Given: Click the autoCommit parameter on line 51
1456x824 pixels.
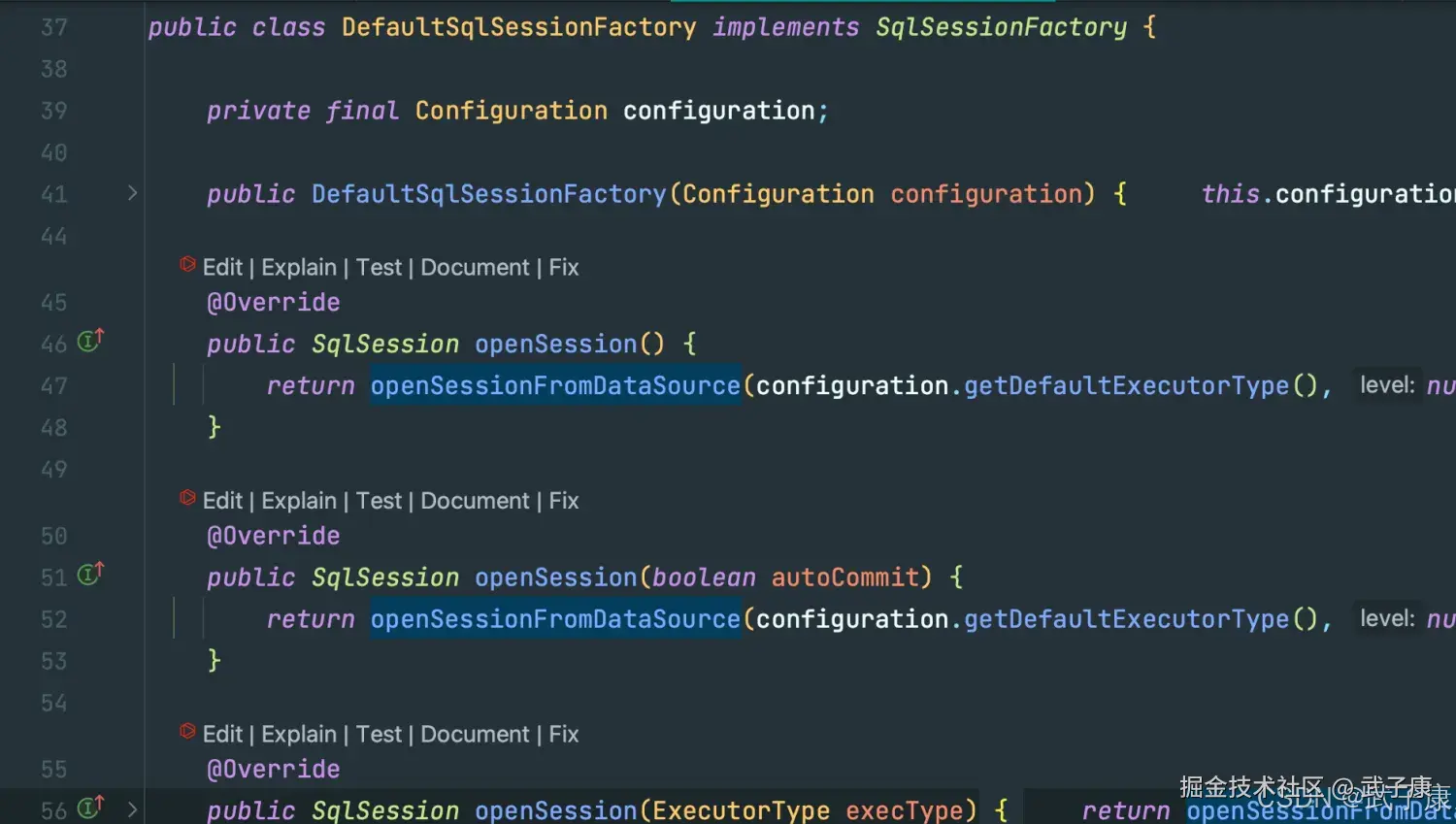Looking at the screenshot, I should (844, 577).
